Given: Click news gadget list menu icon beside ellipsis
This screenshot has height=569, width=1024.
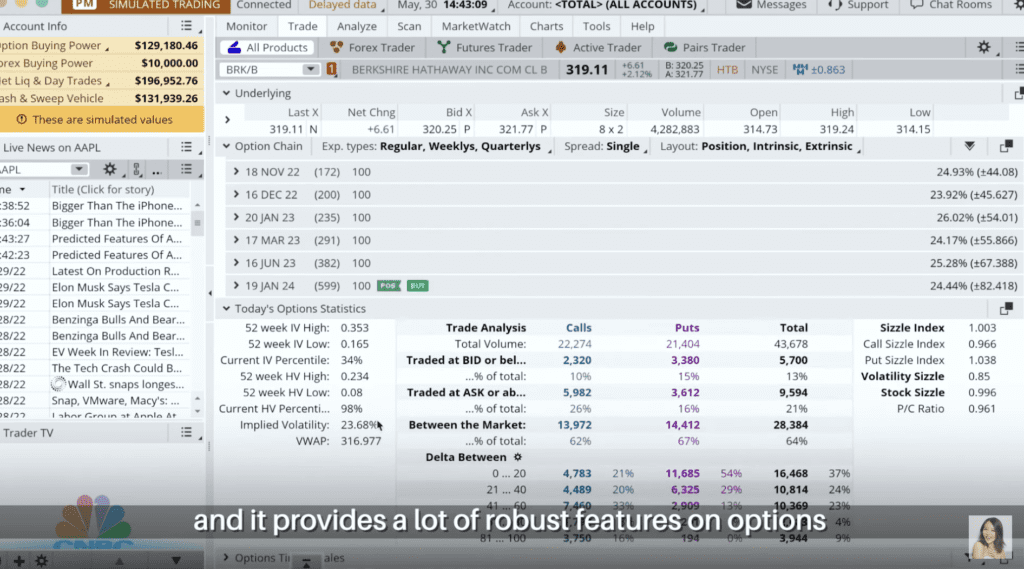Looking at the screenshot, I should coord(187,169).
